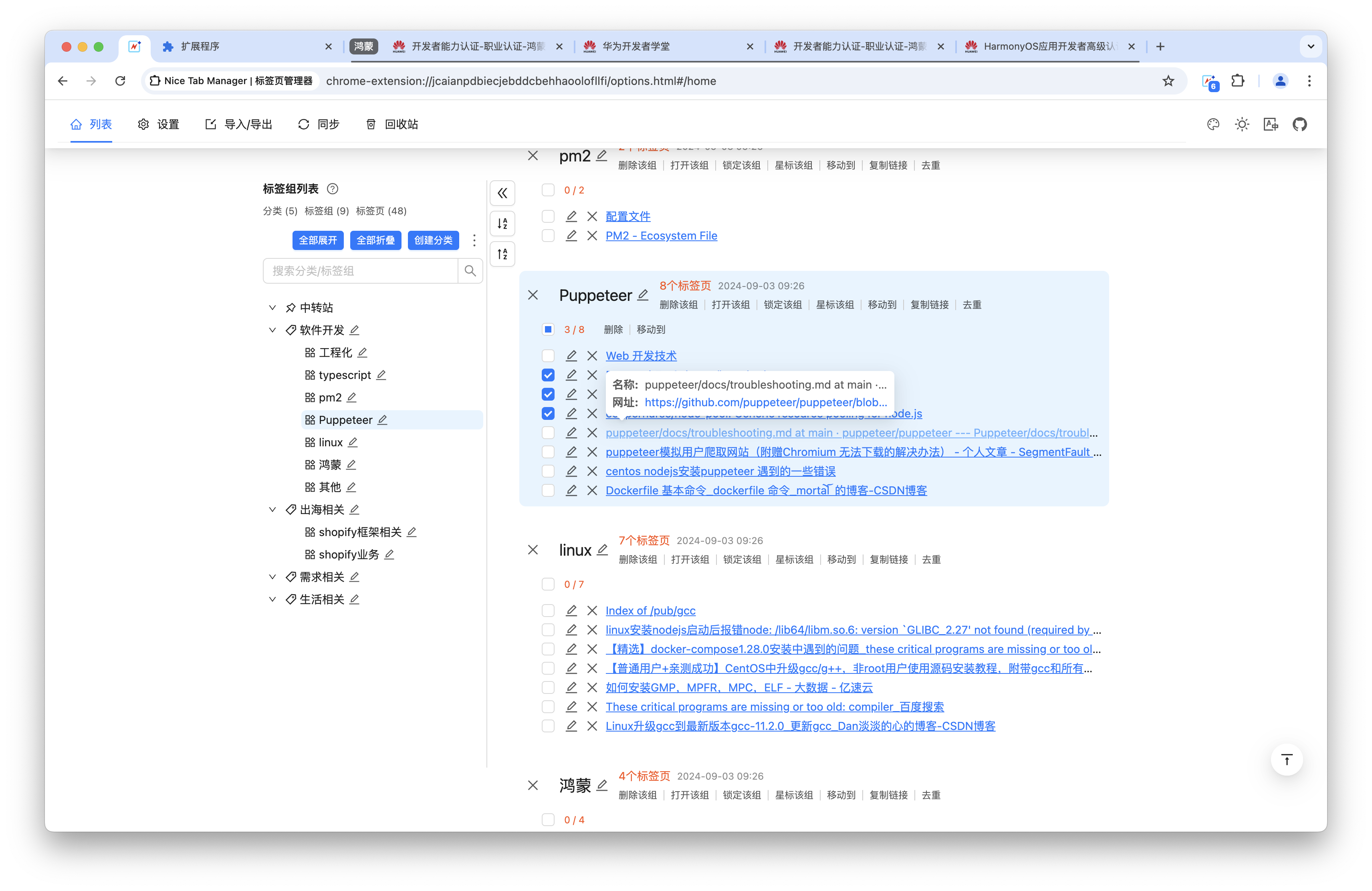Delete the Web 开发技术 tab entry
Viewport: 1372px width, 891px height.
592,356
